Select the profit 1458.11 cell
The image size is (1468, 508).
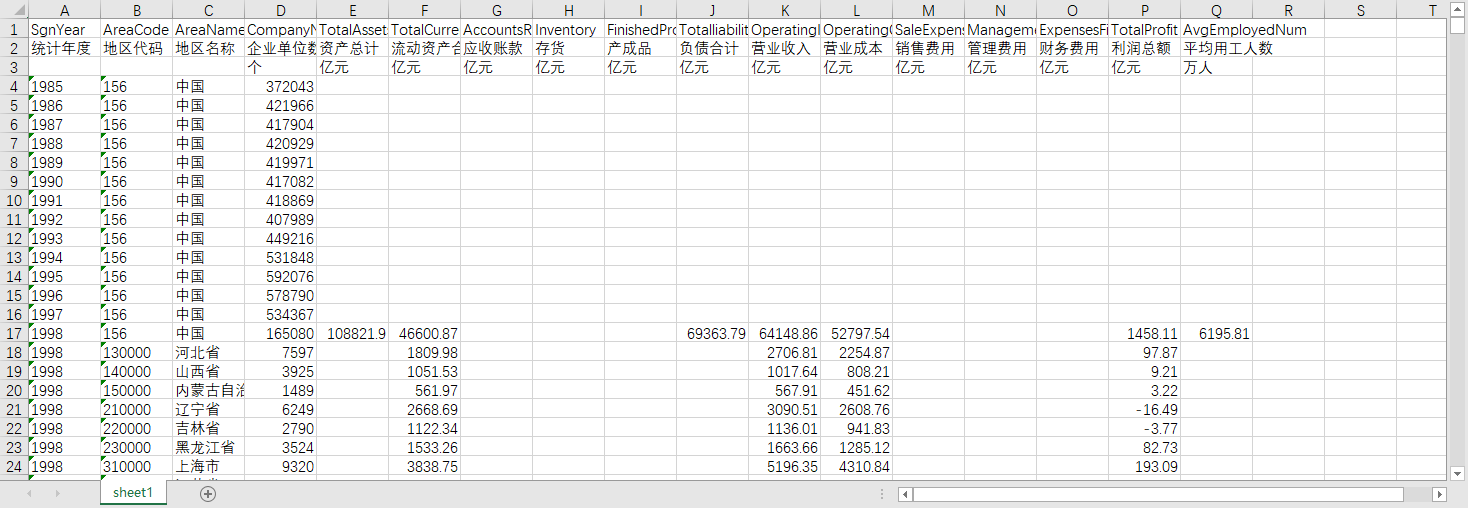pyautogui.click(x=1145, y=333)
